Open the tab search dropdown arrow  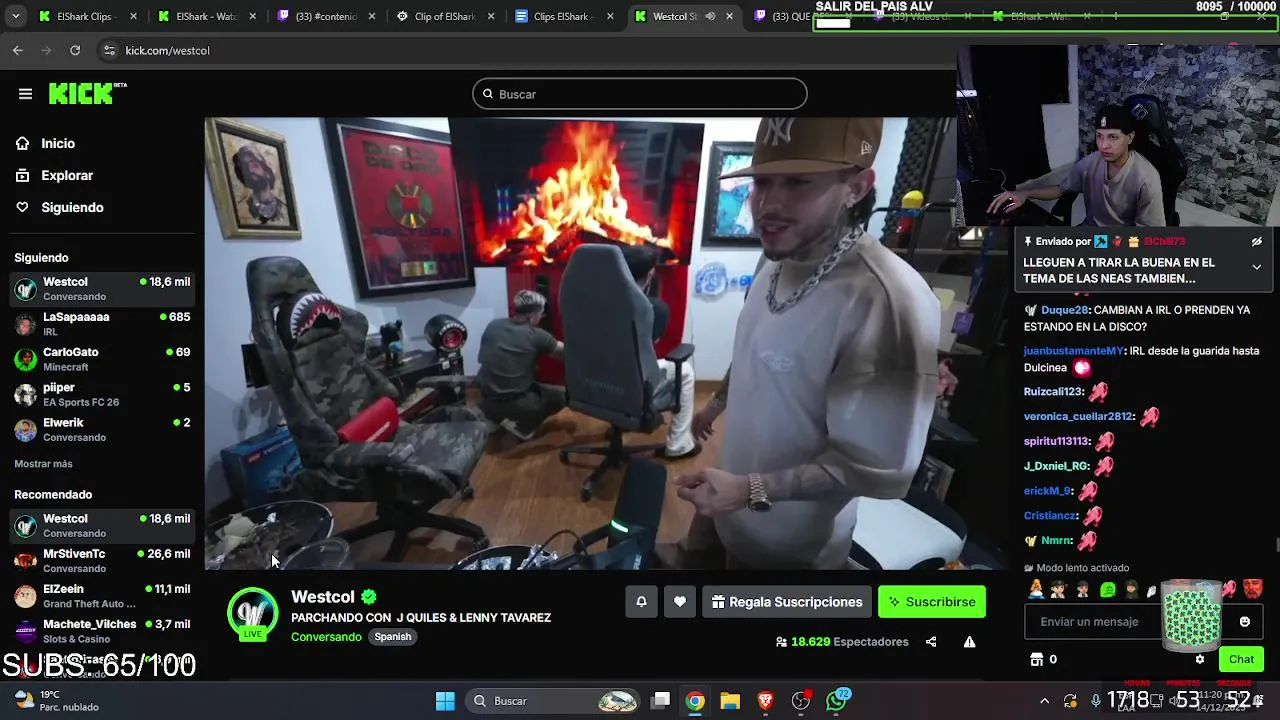(15, 16)
